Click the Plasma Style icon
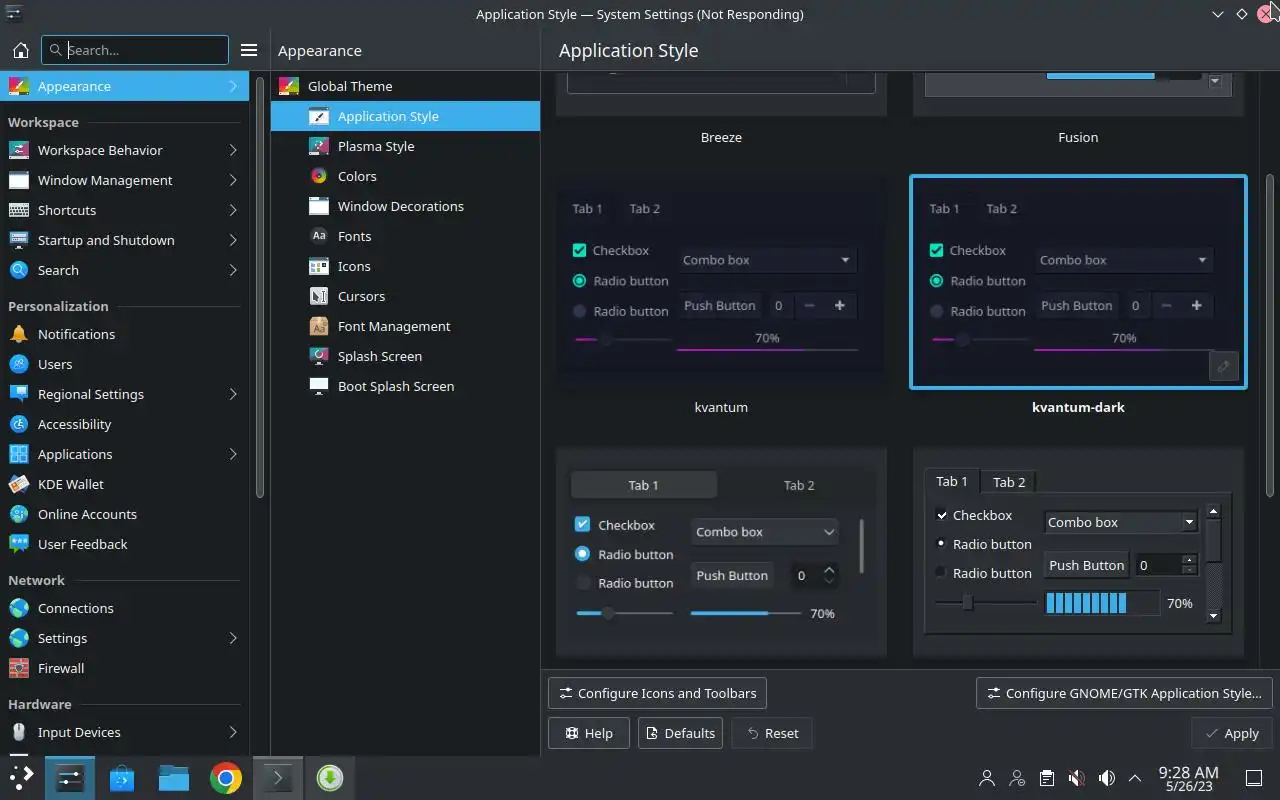Image resolution: width=1280 pixels, height=800 pixels. tap(319, 146)
